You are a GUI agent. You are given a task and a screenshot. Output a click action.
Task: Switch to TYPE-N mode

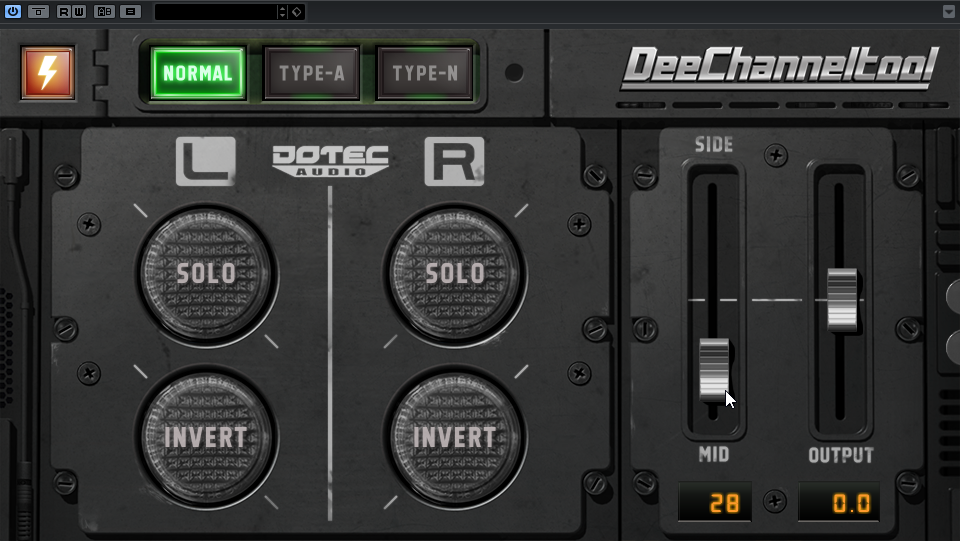425,73
